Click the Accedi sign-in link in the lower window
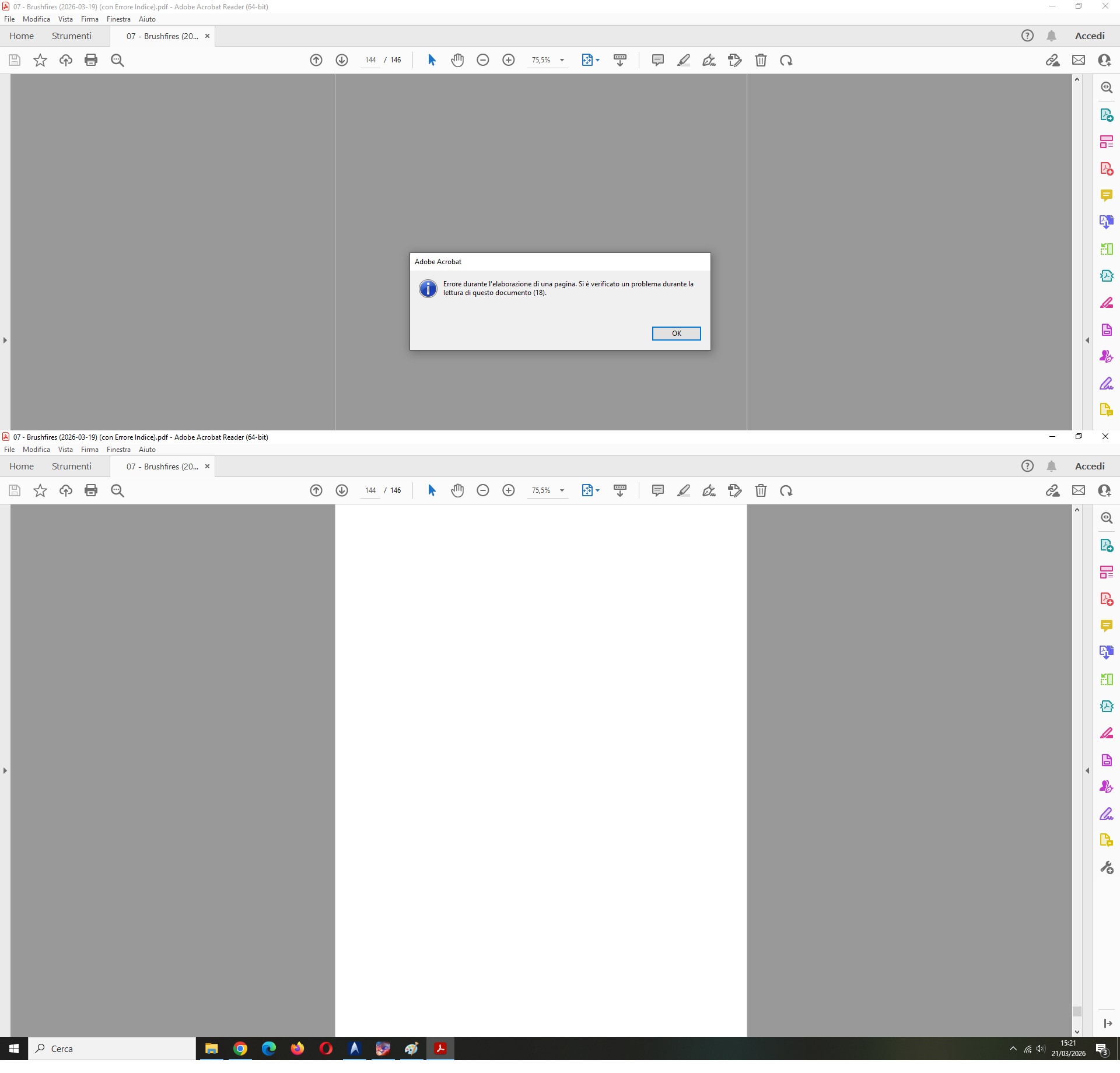The height and width of the screenshot is (1073, 1120). (x=1089, y=467)
